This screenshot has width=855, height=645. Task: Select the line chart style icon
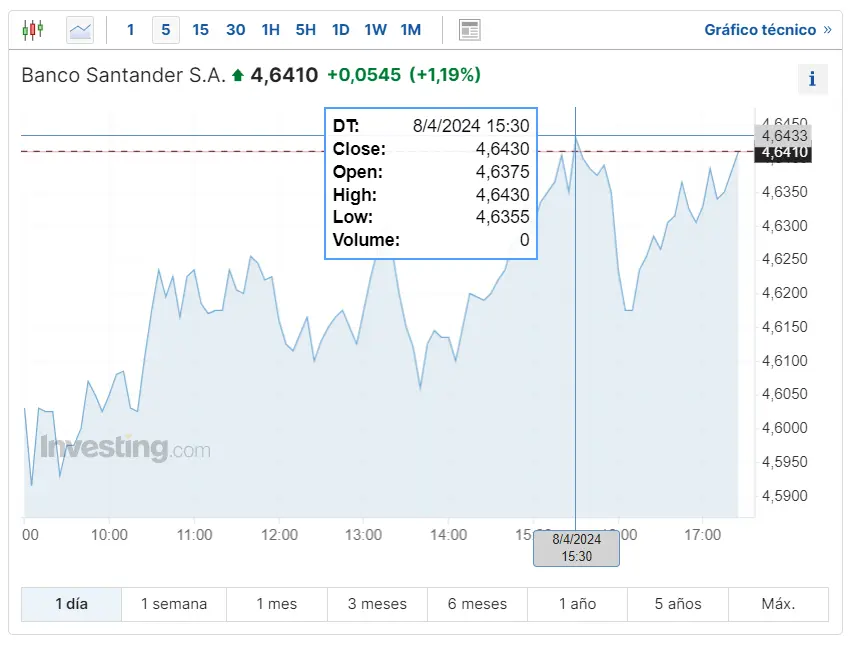(x=79, y=29)
